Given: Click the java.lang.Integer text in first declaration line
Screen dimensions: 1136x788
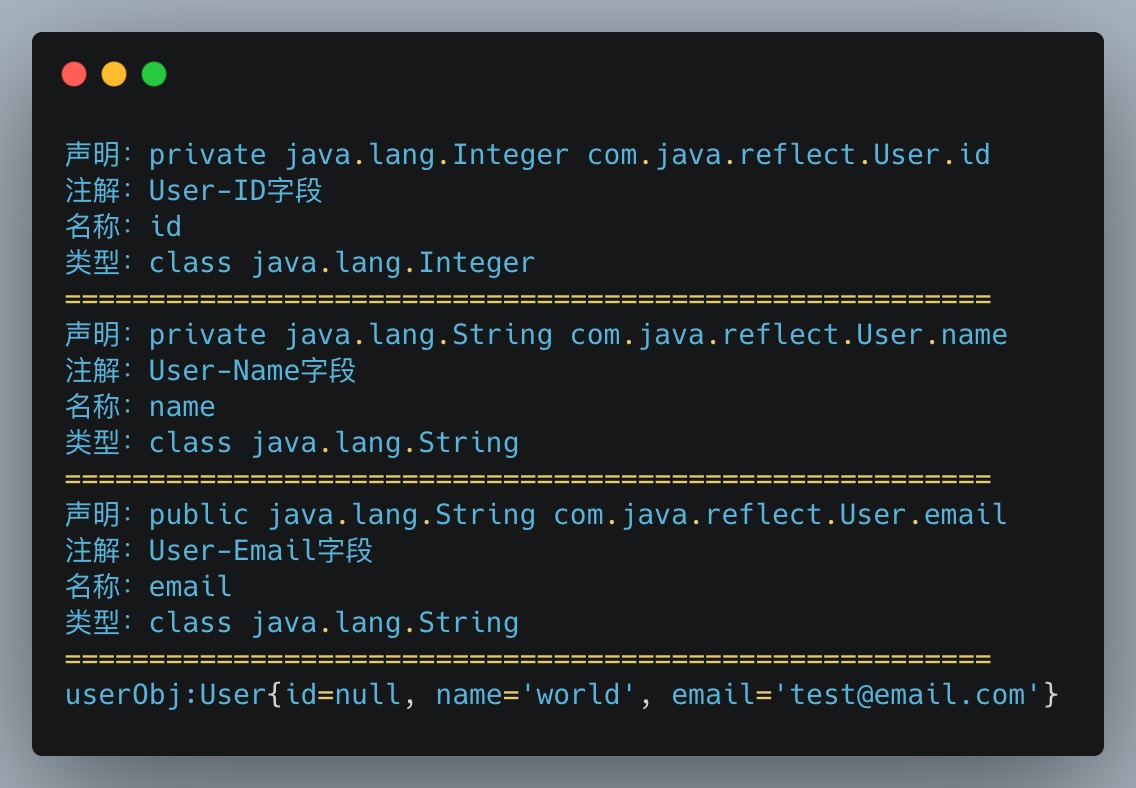Looking at the screenshot, I should (427, 155).
